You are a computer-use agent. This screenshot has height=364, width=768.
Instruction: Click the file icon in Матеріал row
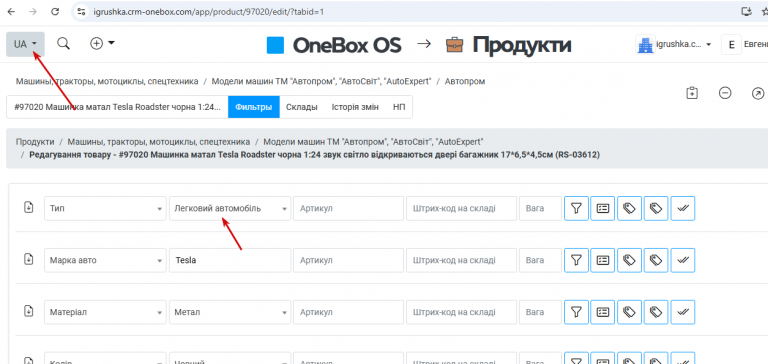pos(29,312)
